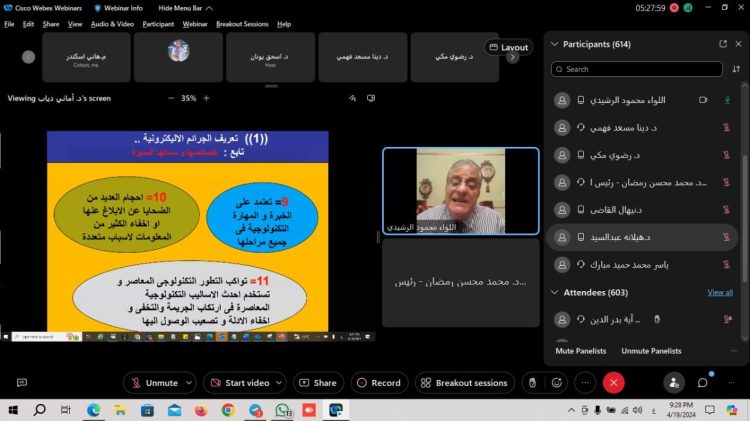750x421 pixels.
Task: Show hidden system tray icons chevron
Action: (571, 410)
